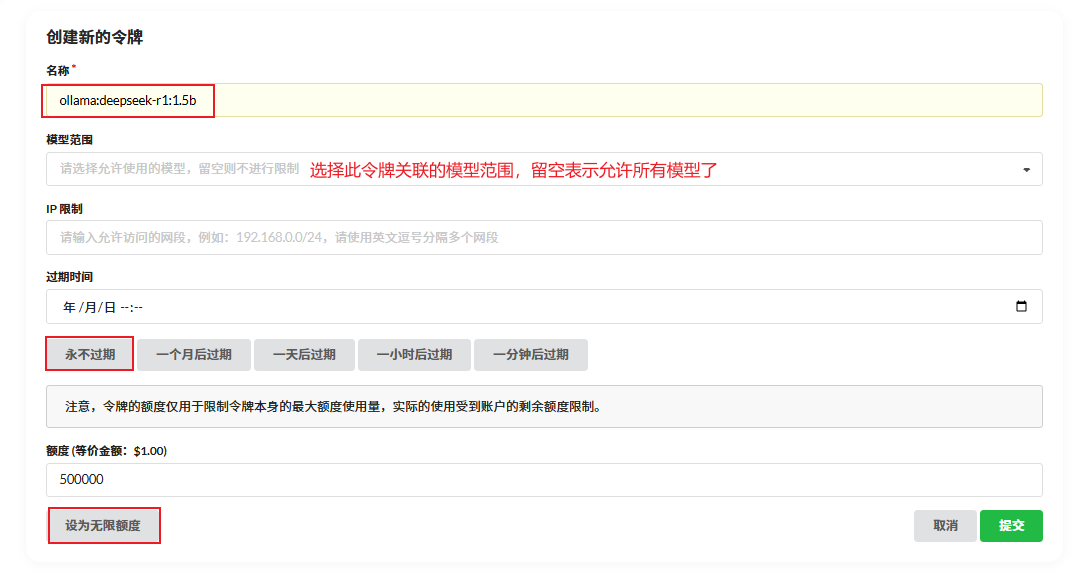The height and width of the screenshot is (584, 1080).
Task: Open the 模型范围 model selection dropdown
Action: [544, 169]
